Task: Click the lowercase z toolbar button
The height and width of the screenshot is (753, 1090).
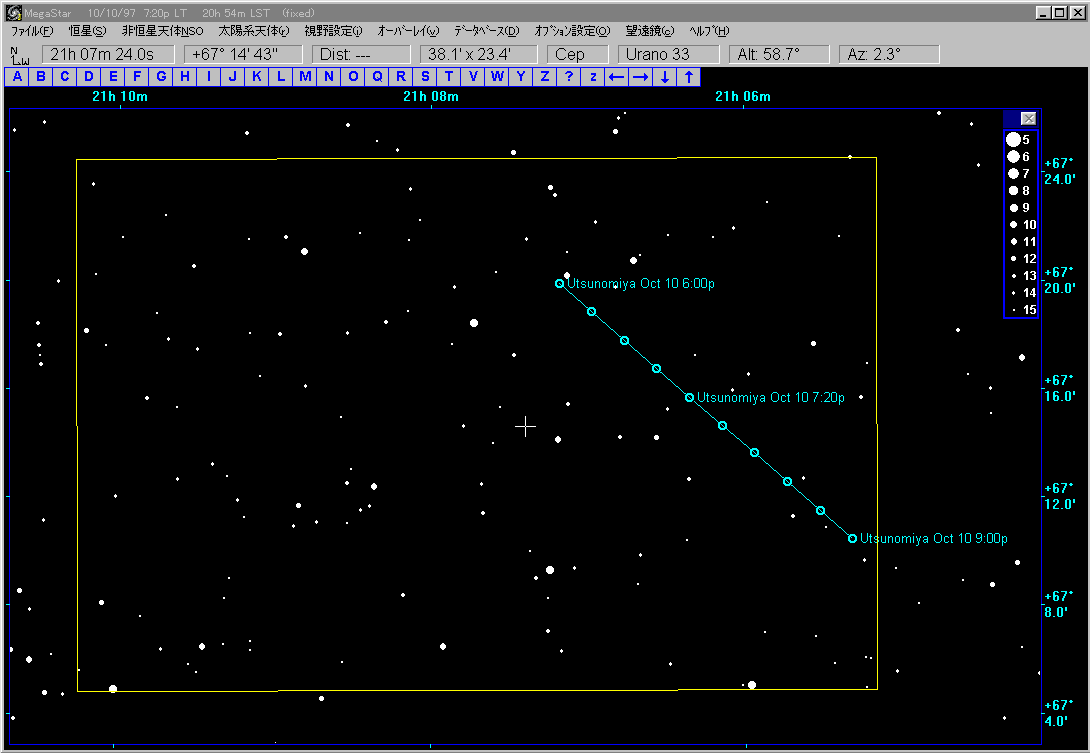Action: pyautogui.click(x=593, y=76)
